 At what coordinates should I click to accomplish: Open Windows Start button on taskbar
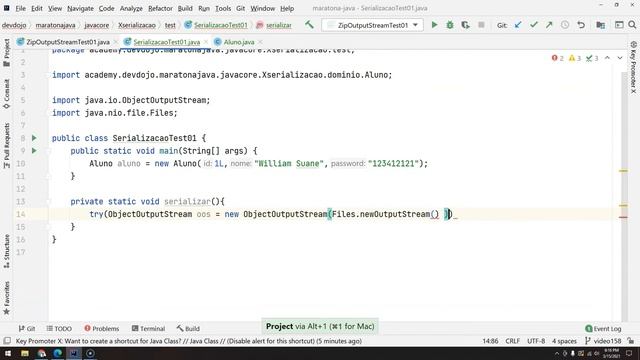pyautogui.click(x=8, y=353)
